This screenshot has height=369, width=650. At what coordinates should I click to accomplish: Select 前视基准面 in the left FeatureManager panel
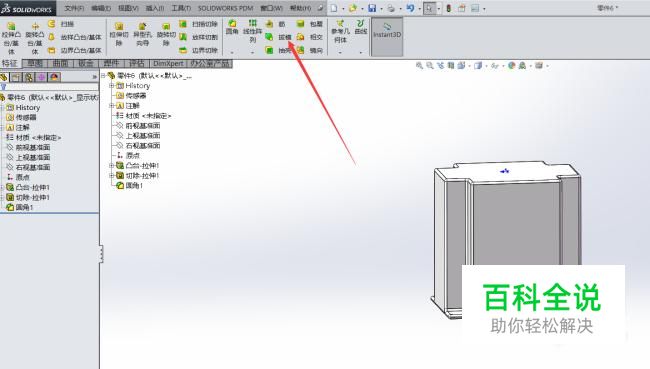click(x=28, y=147)
